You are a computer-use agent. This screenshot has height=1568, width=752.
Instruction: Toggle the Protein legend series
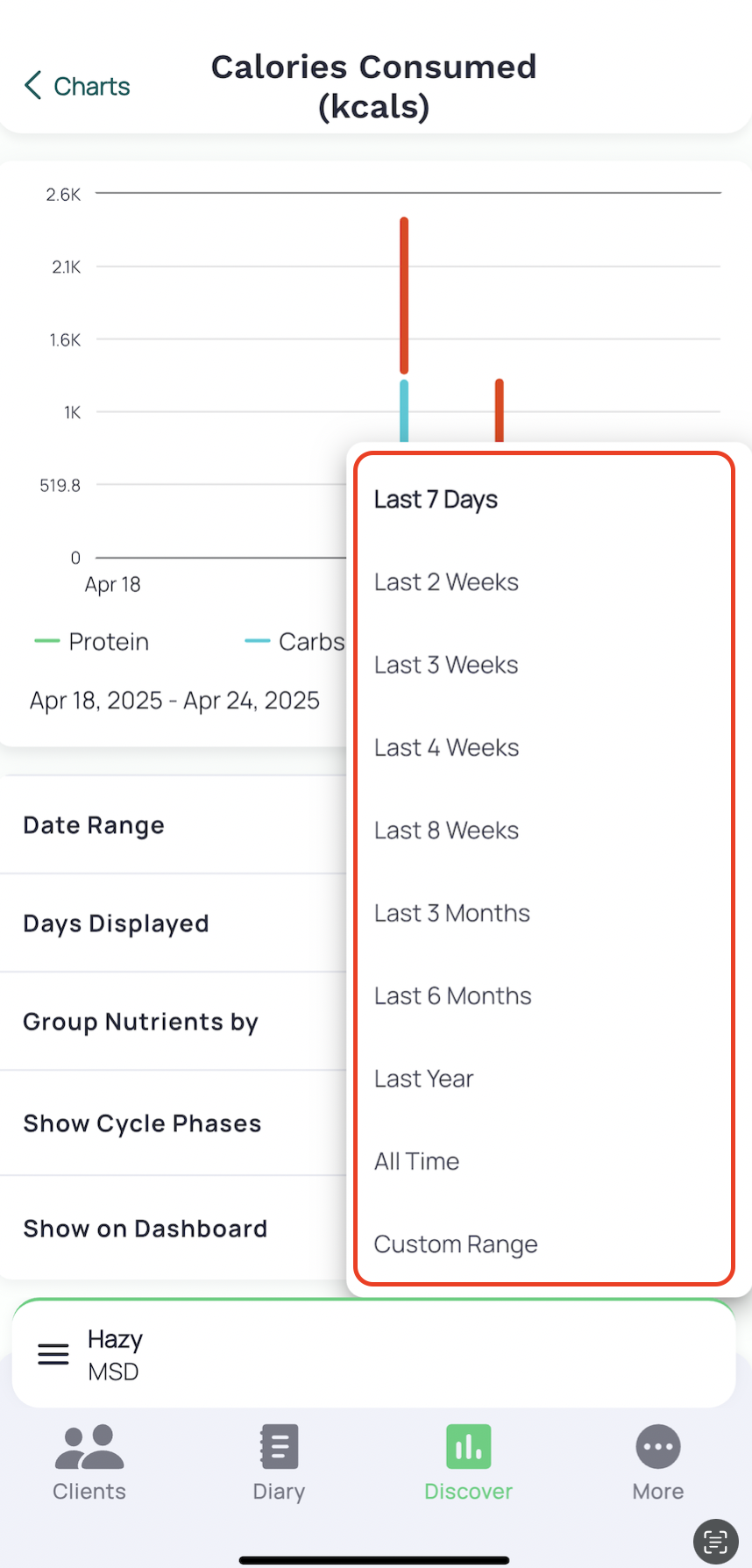tap(91, 642)
